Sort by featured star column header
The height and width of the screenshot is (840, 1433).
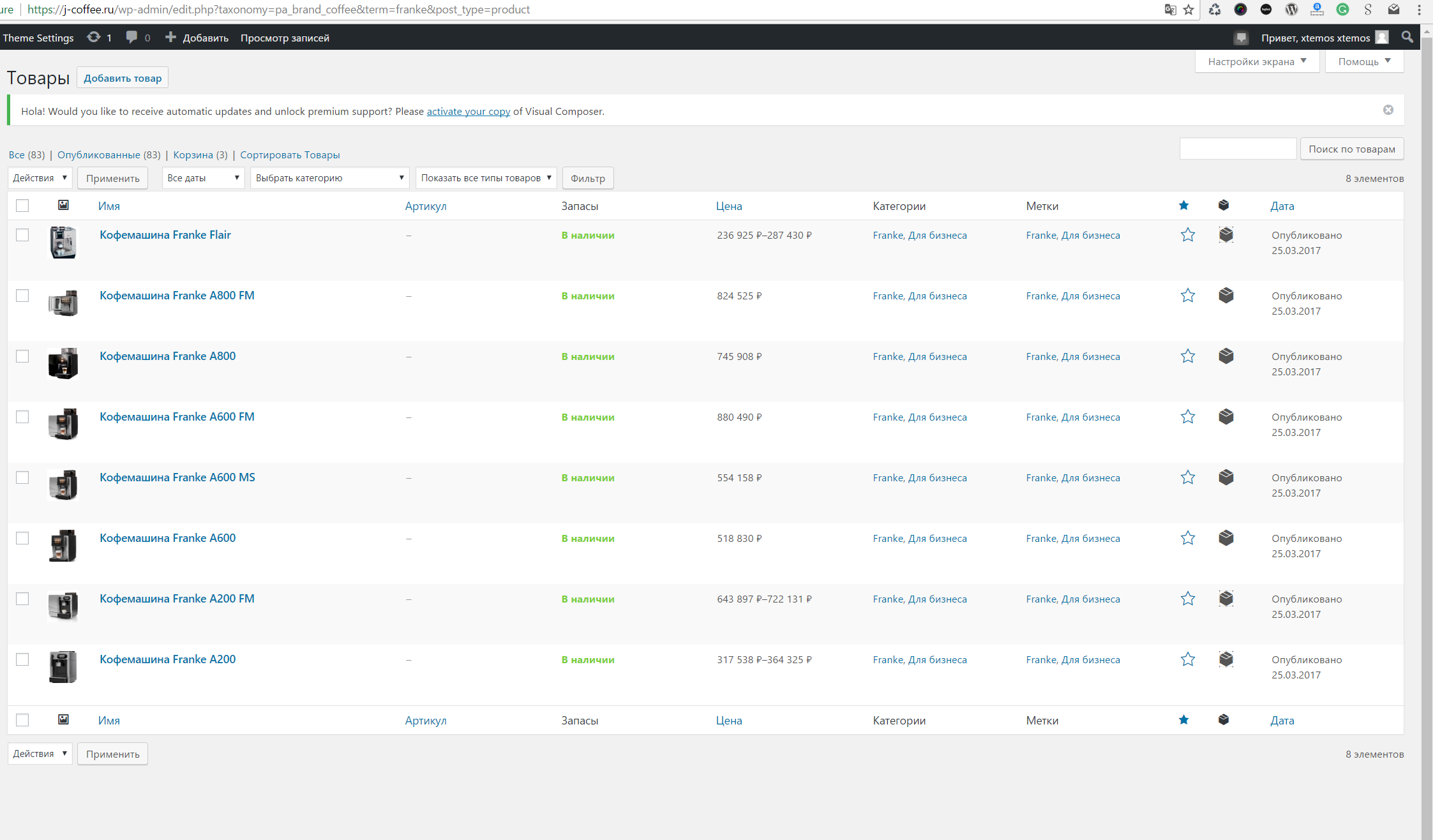click(x=1183, y=206)
